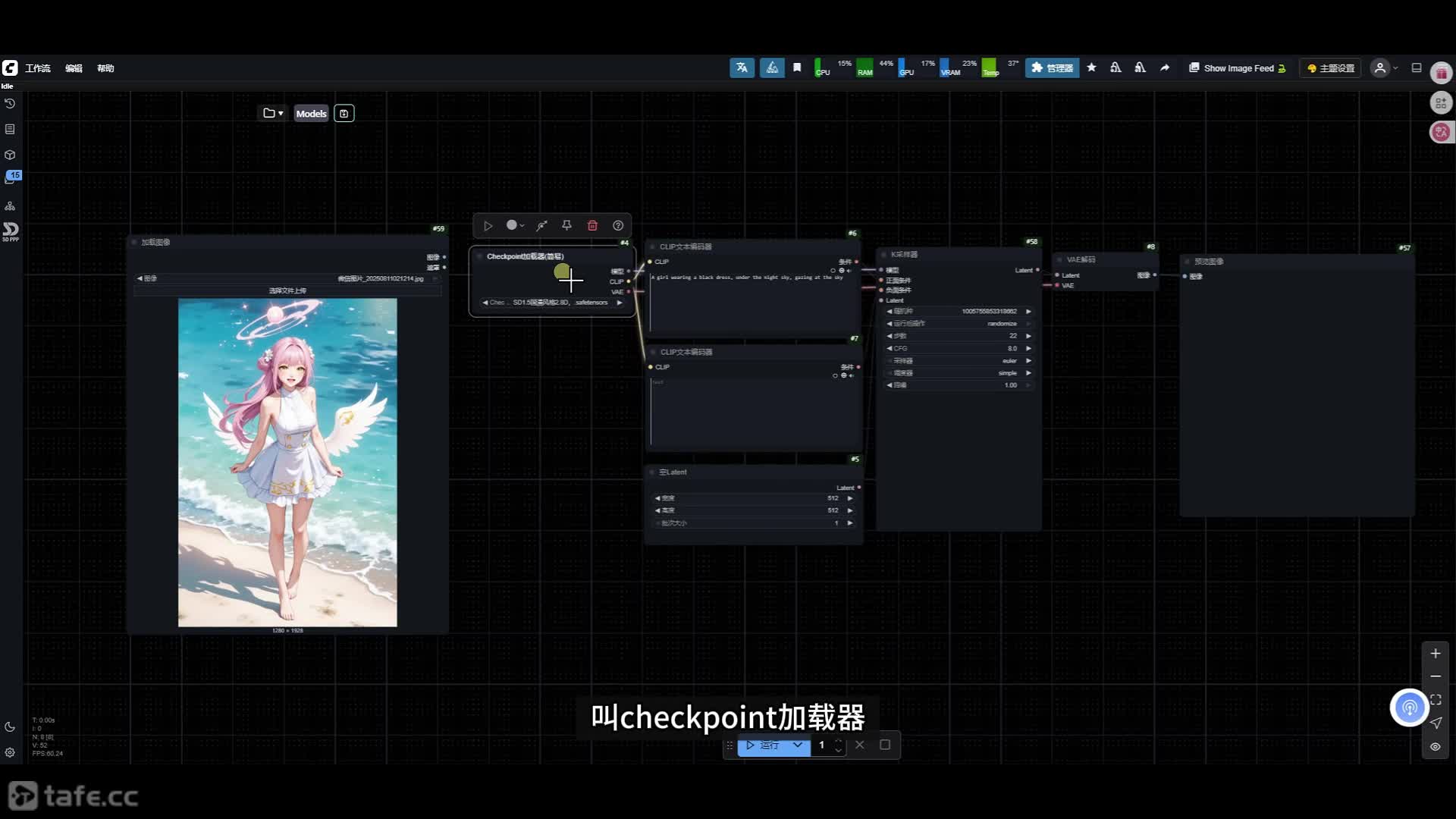Expand the node color circle dropdown
The image size is (1456, 819).
[x=516, y=225]
